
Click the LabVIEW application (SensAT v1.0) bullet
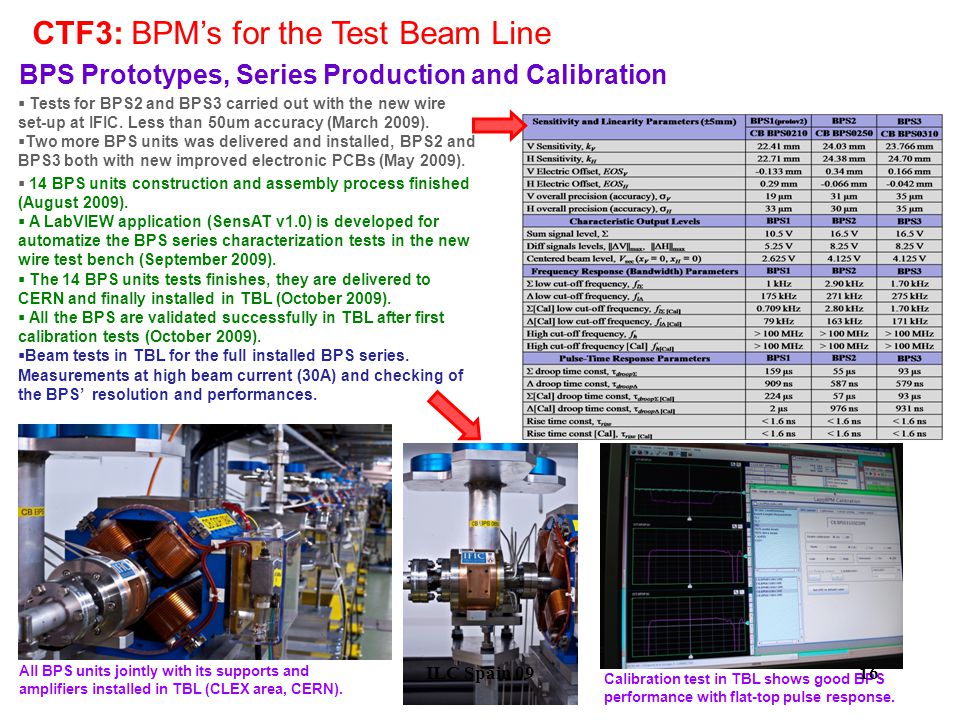(243, 241)
